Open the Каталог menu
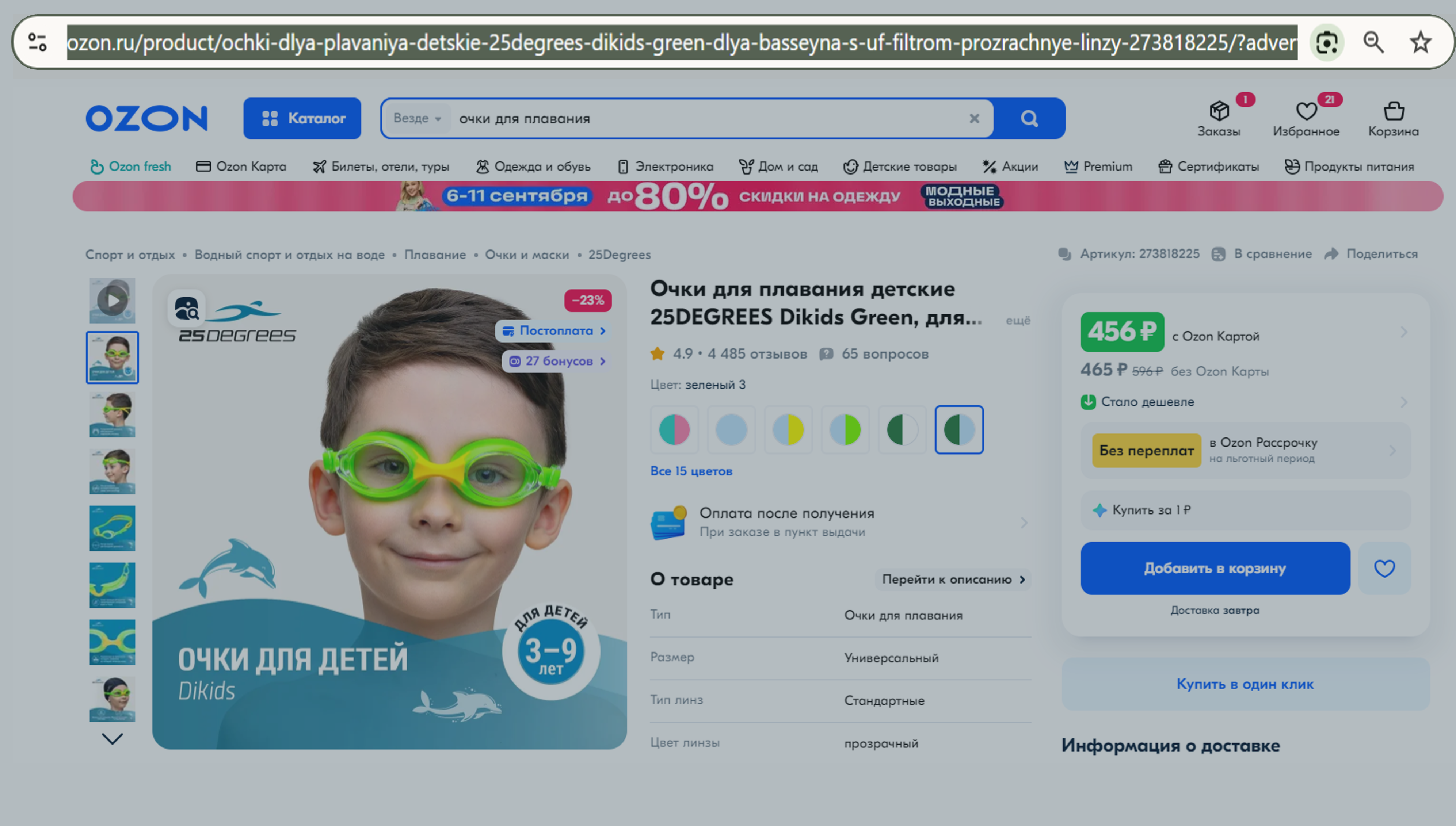This screenshot has width=1456, height=826. point(302,118)
